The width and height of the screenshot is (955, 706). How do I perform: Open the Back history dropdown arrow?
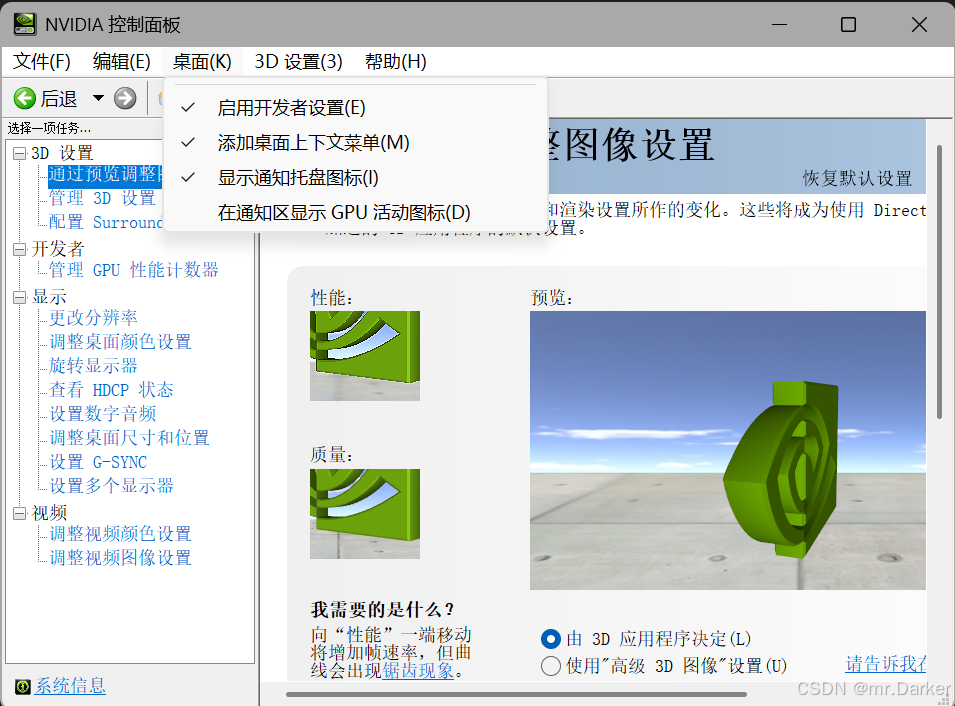98,98
